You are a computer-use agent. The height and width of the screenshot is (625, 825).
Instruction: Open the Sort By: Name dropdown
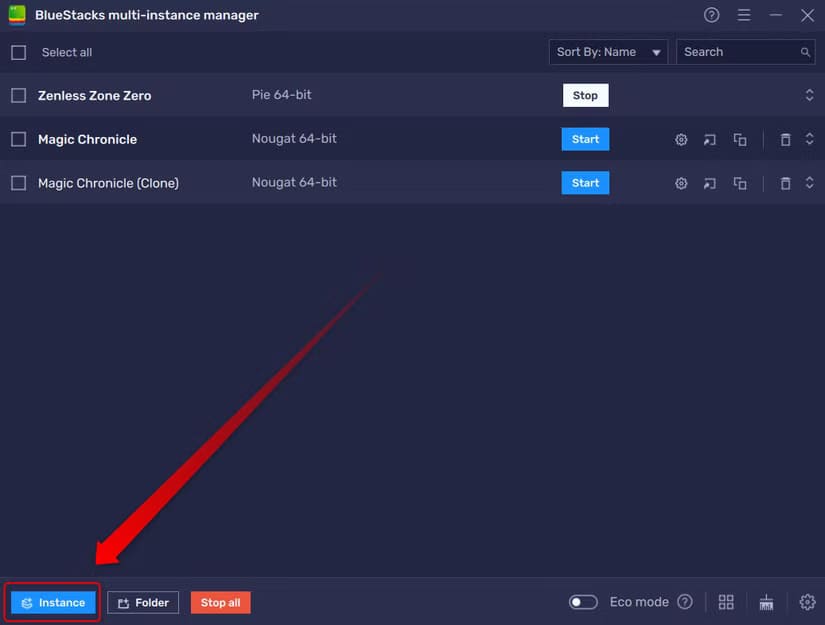(608, 52)
